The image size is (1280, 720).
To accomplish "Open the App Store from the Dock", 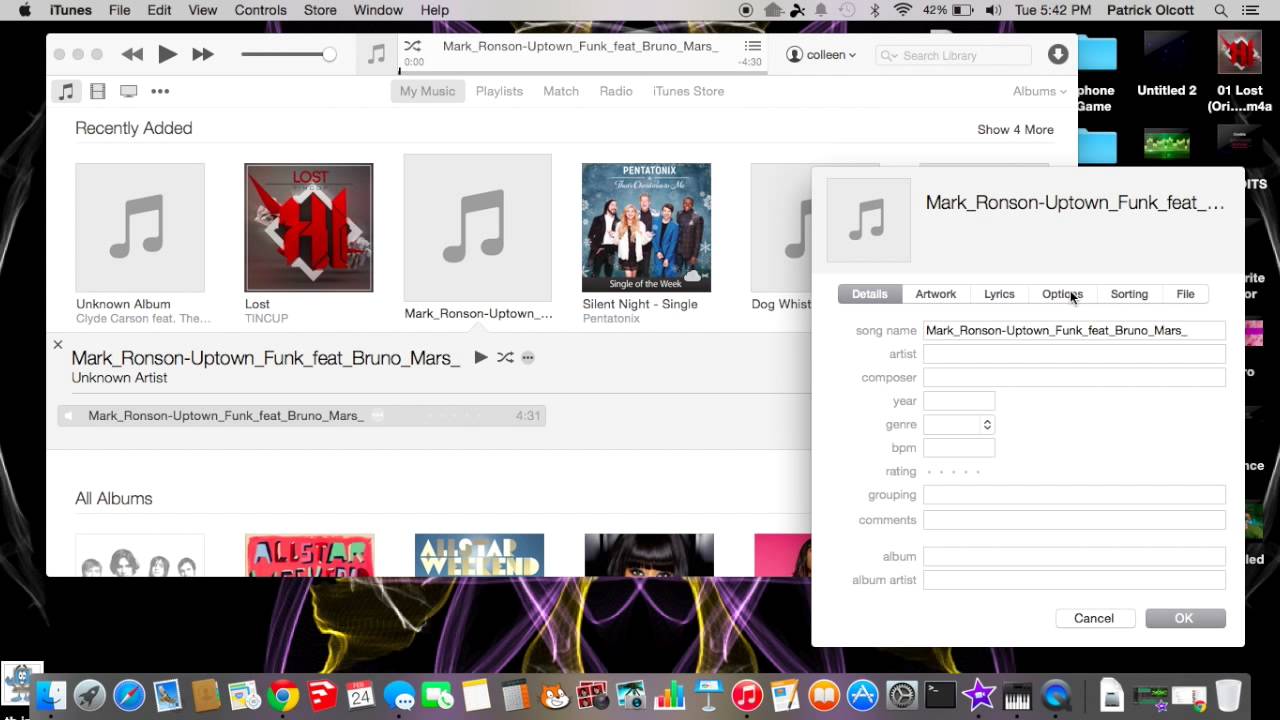I will click(x=862, y=695).
